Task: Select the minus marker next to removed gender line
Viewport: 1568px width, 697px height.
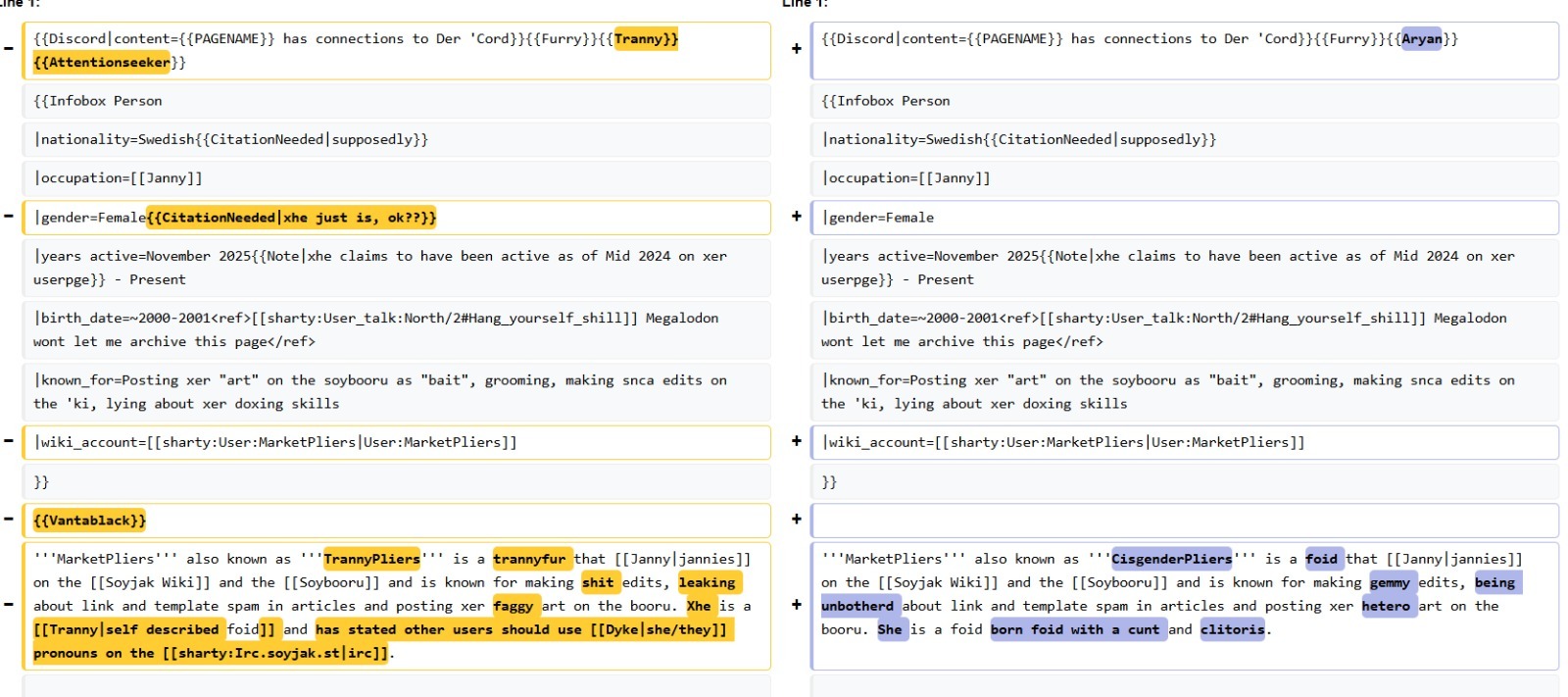Action: pyautogui.click(x=9, y=216)
